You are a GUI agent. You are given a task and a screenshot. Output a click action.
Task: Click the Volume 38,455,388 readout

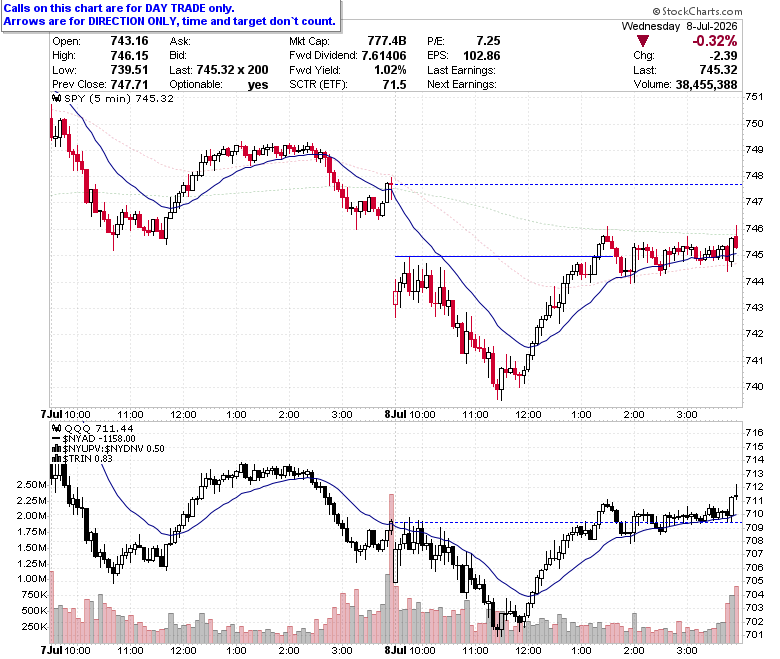coord(685,85)
